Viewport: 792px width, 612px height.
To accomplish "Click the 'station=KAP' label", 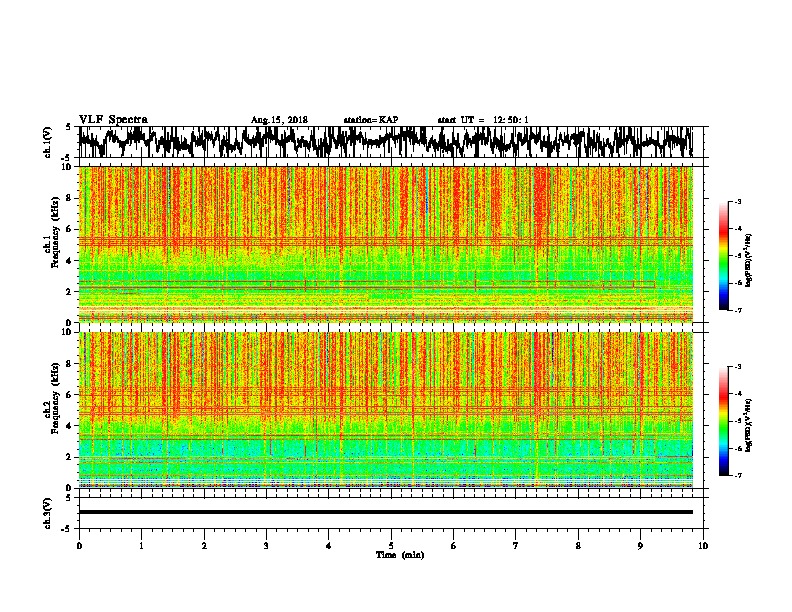I will pyautogui.click(x=371, y=120).
